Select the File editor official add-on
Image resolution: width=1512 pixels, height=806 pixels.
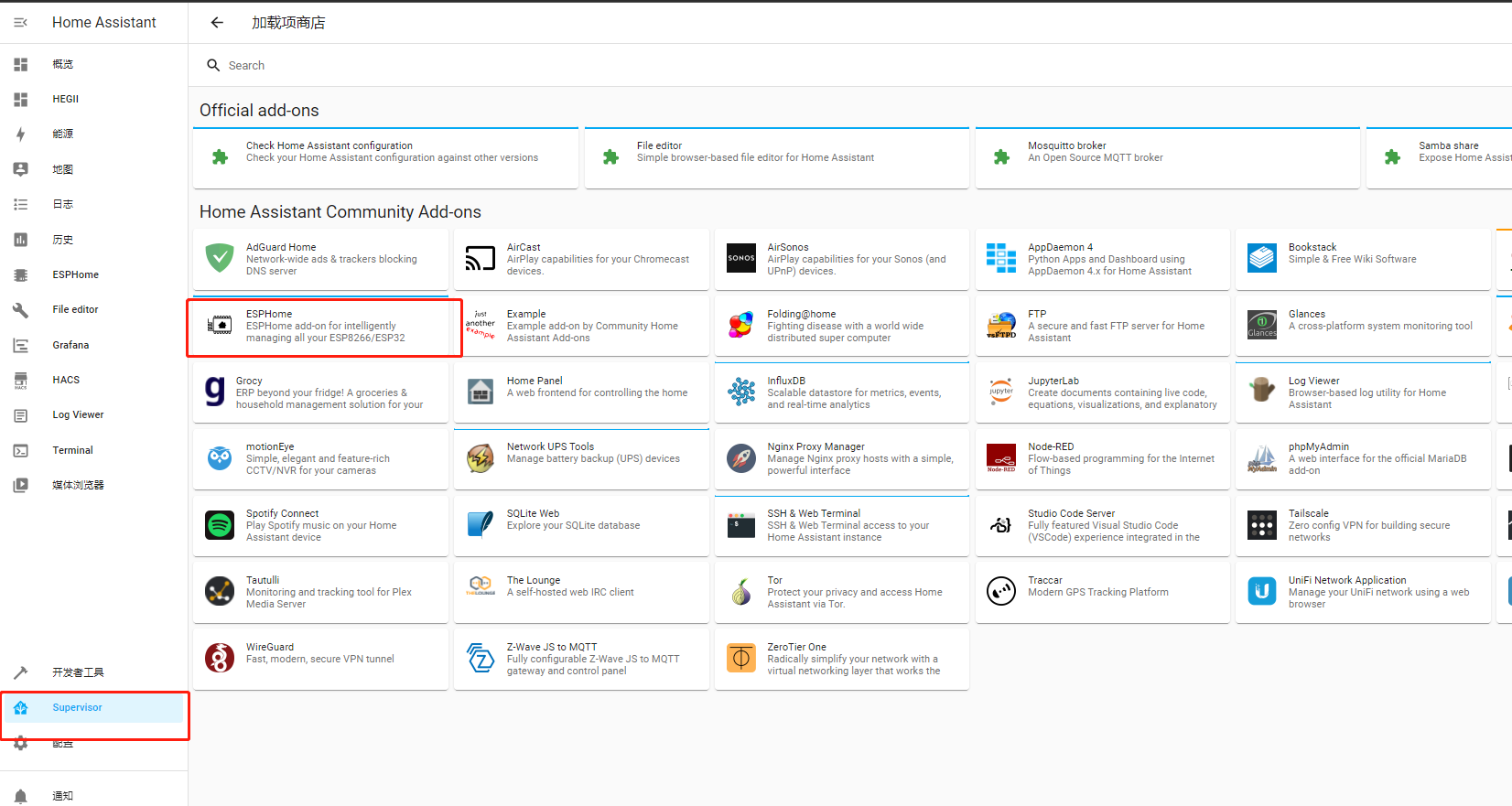click(x=776, y=157)
